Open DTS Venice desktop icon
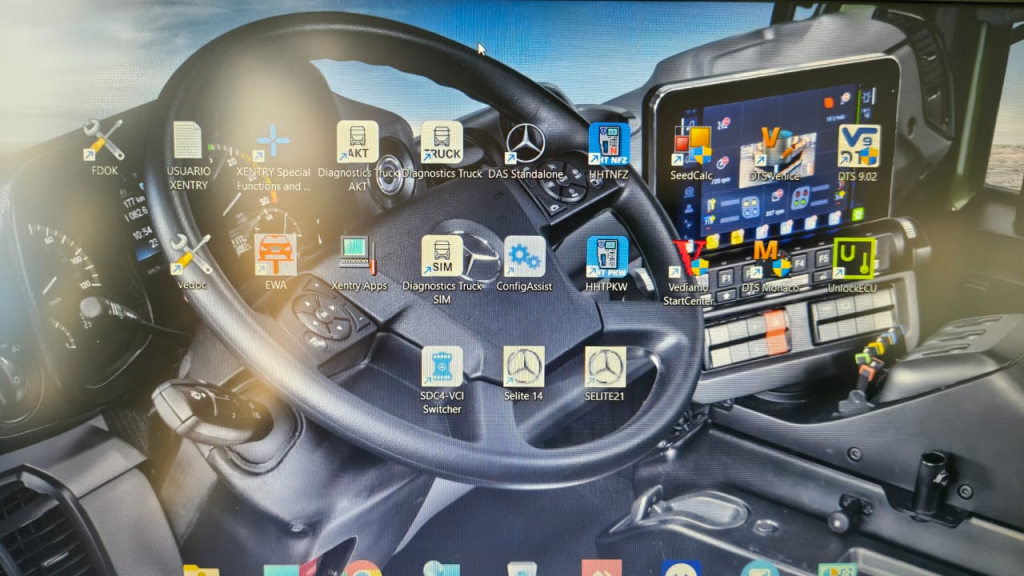Screen dimensions: 1024x576 773,147
